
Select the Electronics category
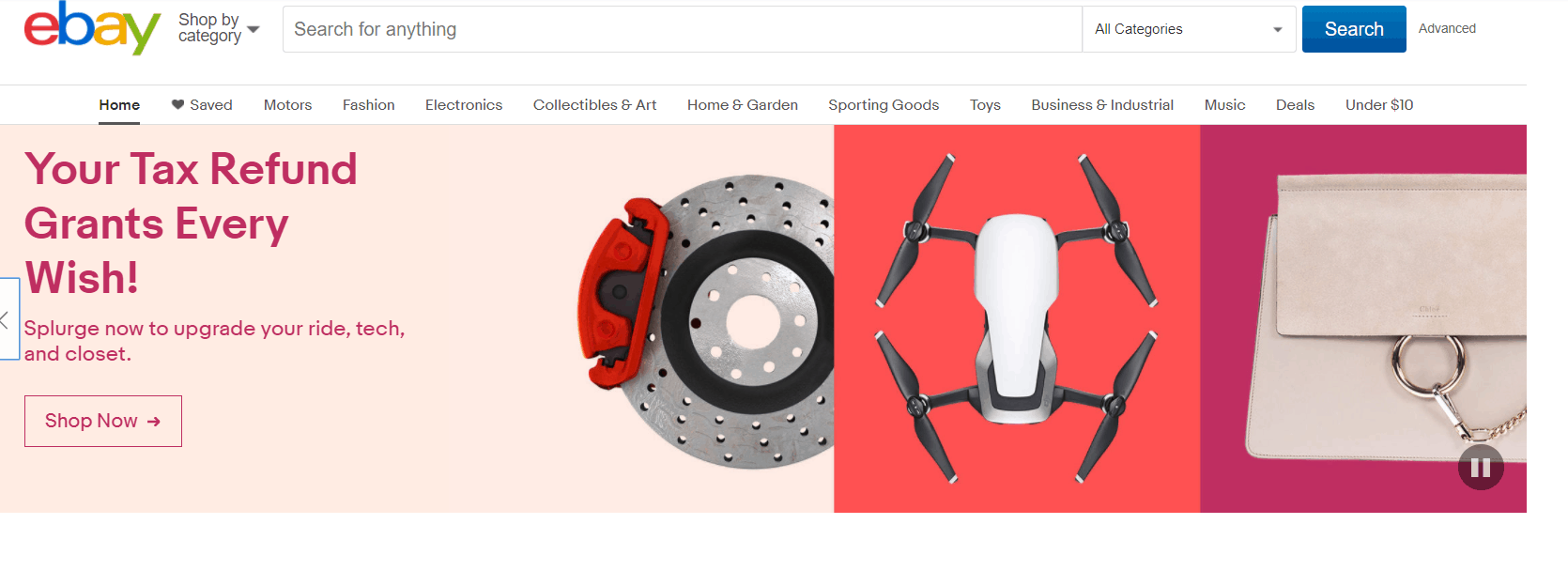click(464, 105)
